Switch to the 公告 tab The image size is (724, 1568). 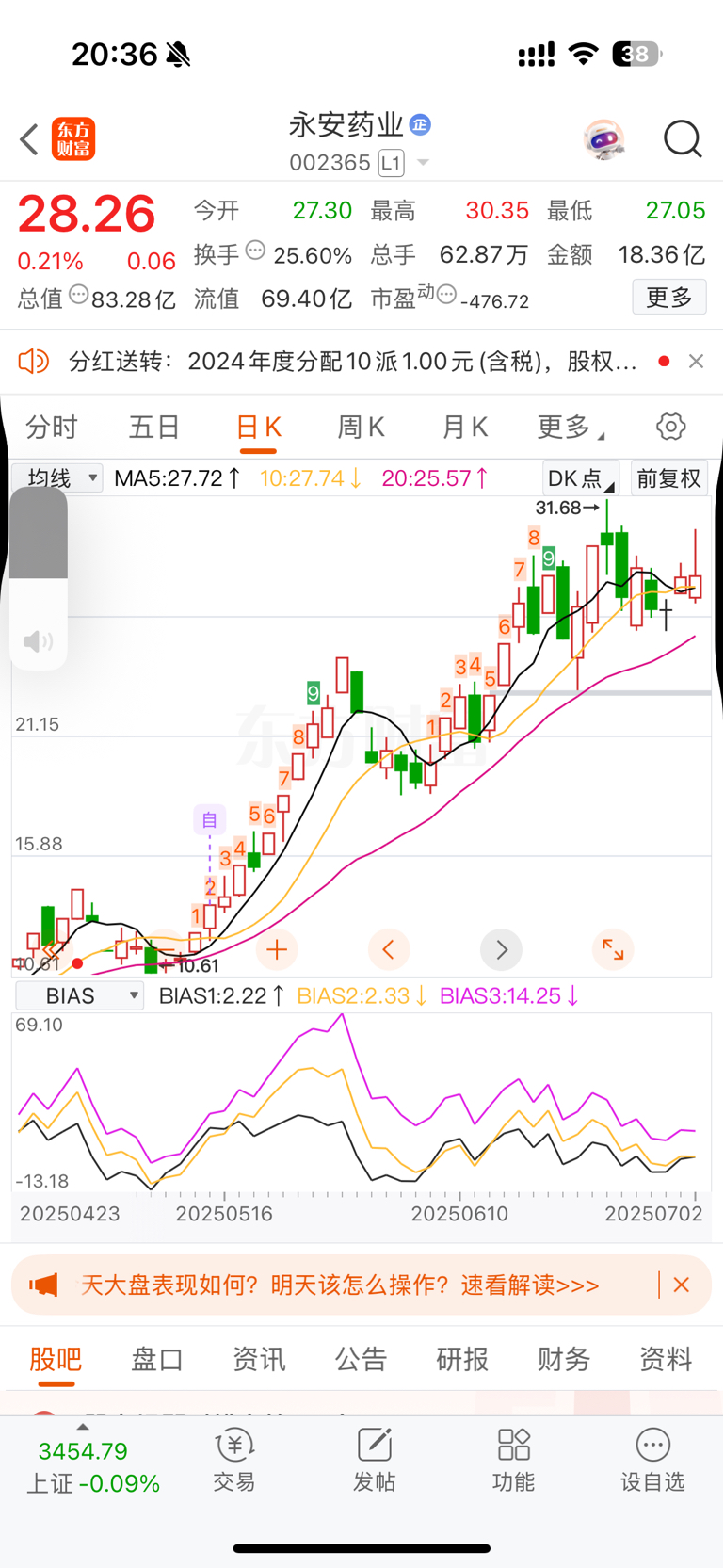(x=361, y=1359)
